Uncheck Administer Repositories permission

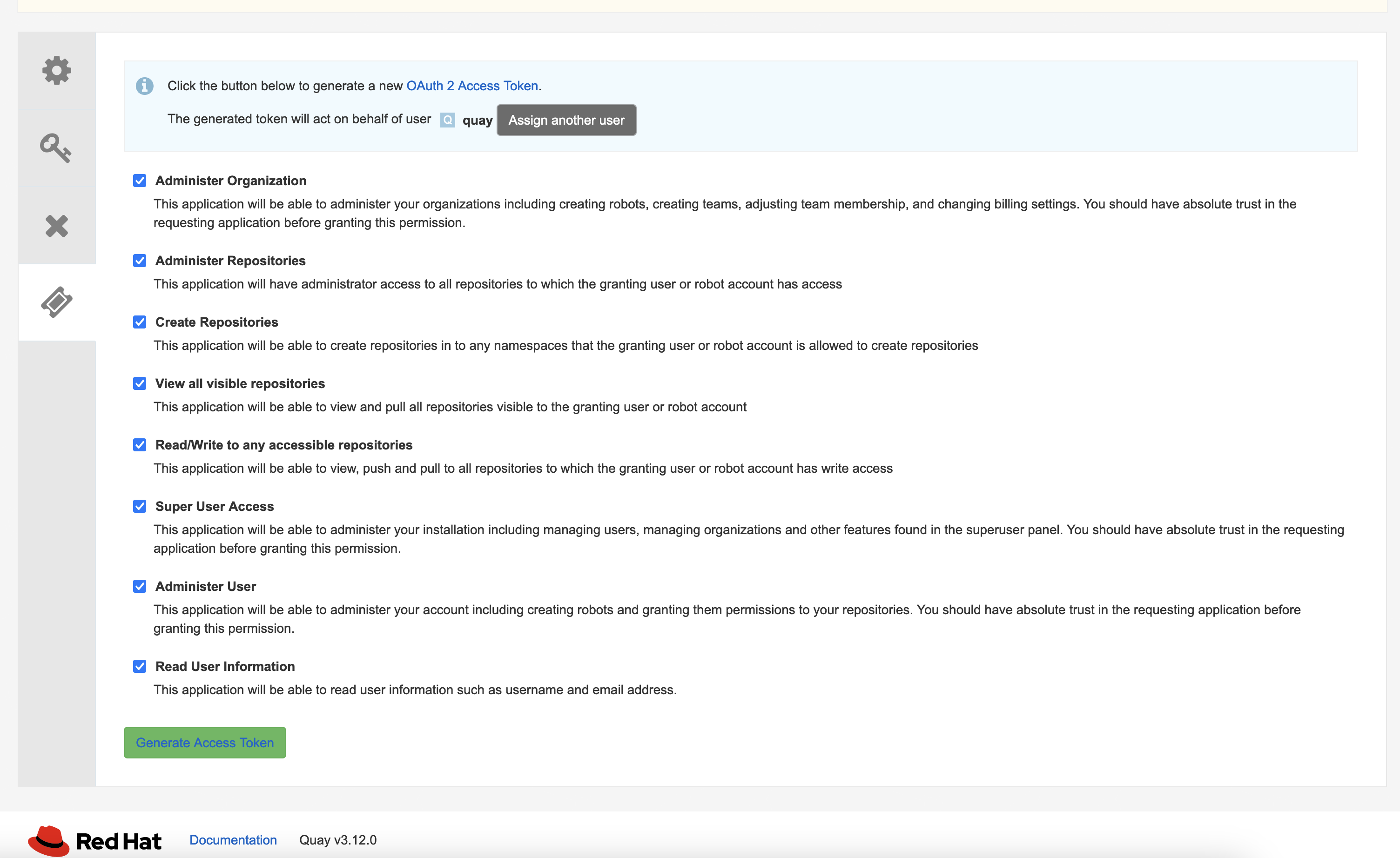click(140, 261)
